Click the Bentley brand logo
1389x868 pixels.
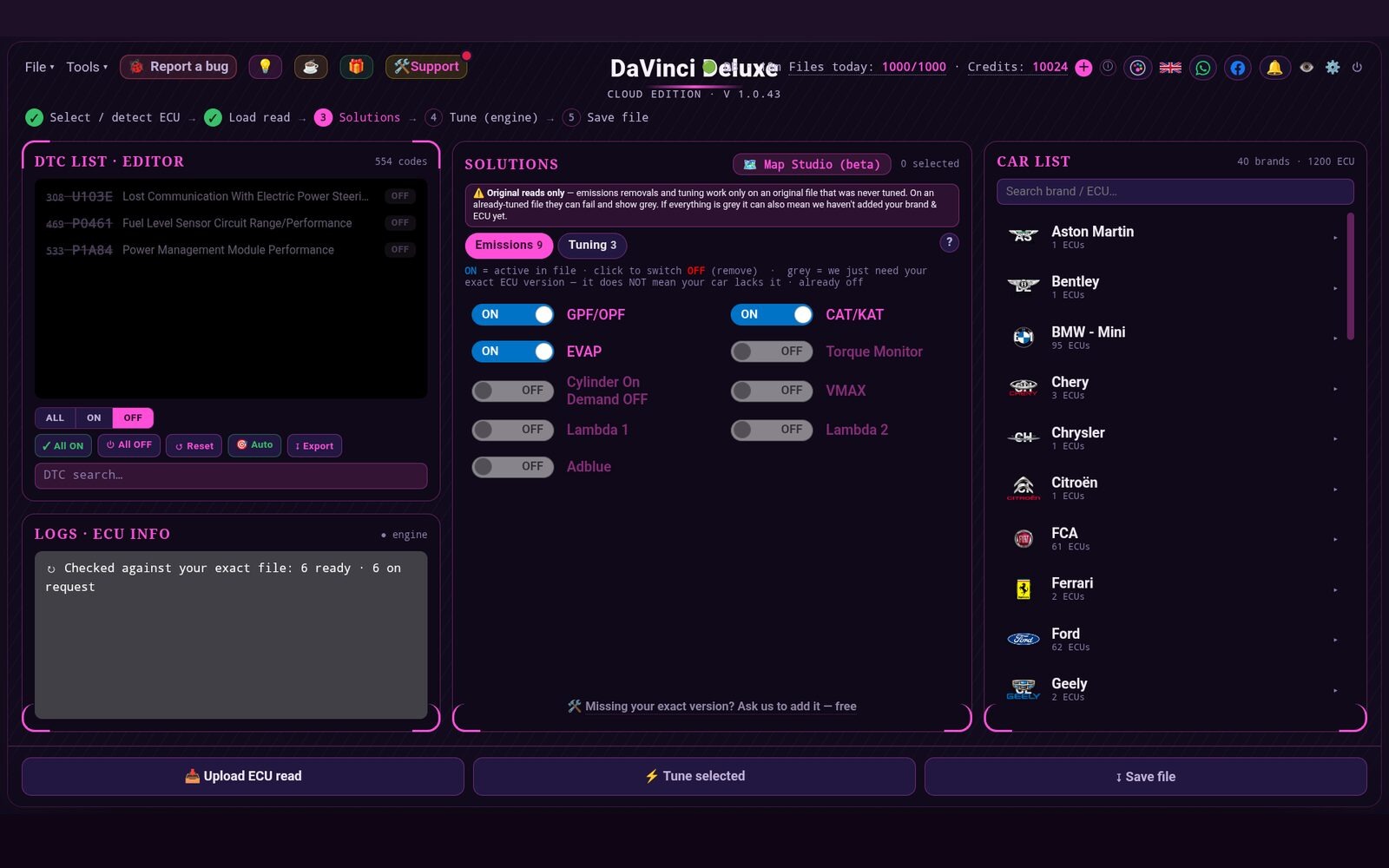(1024, 286)
